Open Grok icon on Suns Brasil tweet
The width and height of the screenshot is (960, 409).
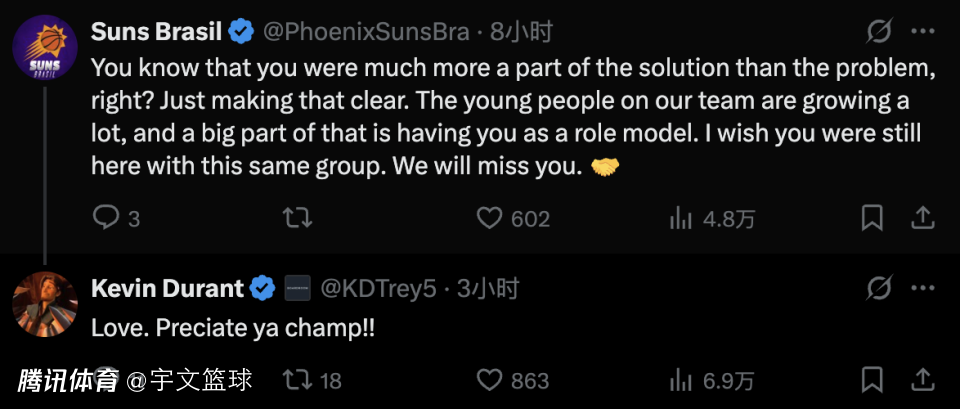[878, 32]
